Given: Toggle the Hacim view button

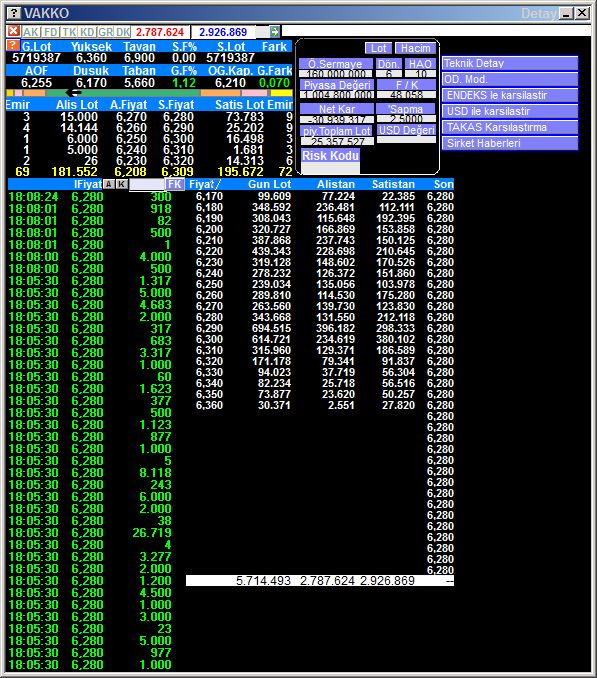Looking at the screenshot, I should 415,48.
